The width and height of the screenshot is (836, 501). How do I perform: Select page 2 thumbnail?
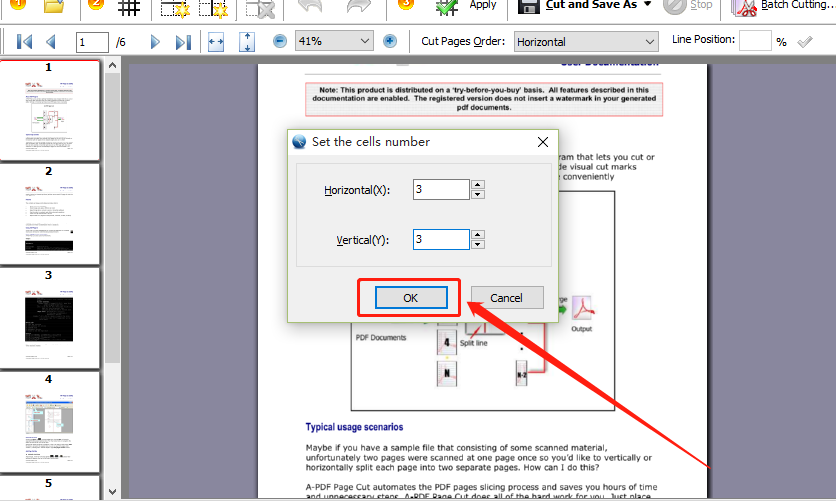coord(49,214)
